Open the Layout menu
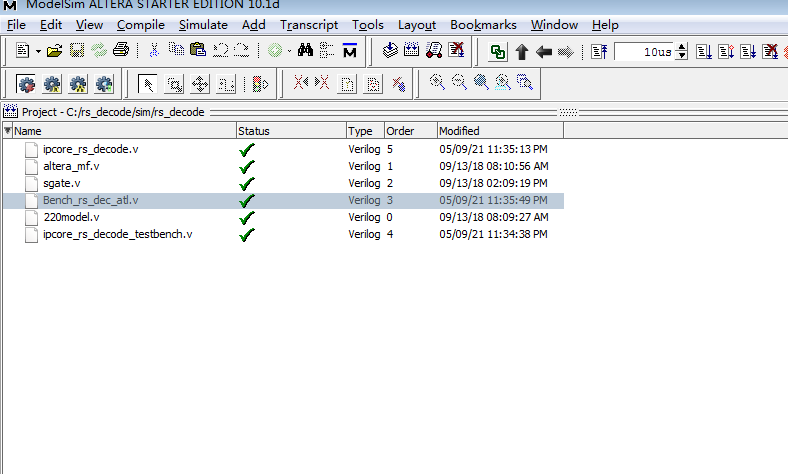 tap(417, 25)
